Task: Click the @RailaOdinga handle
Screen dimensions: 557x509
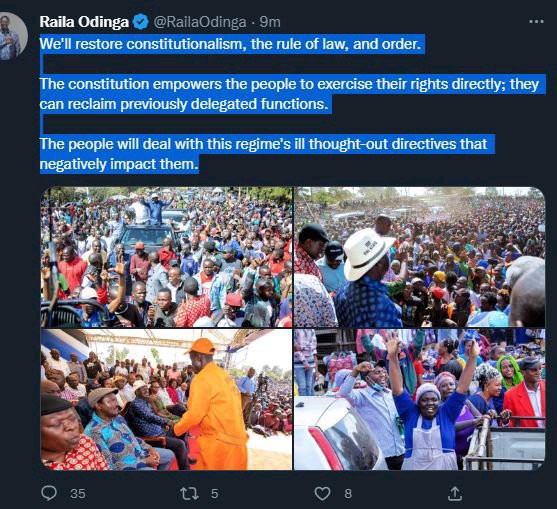Action: click(x=200, y=22)
